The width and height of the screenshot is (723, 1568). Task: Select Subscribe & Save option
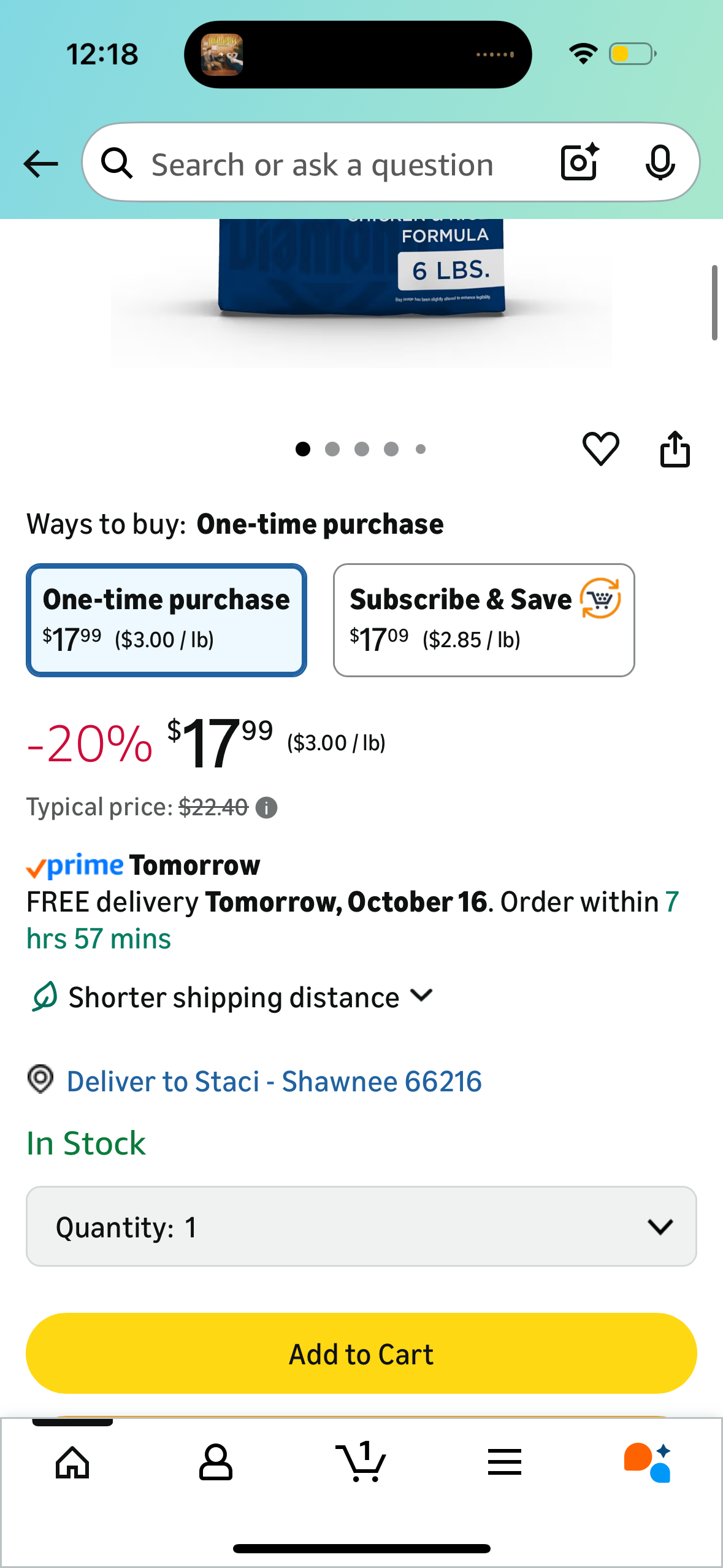point(483,620)
